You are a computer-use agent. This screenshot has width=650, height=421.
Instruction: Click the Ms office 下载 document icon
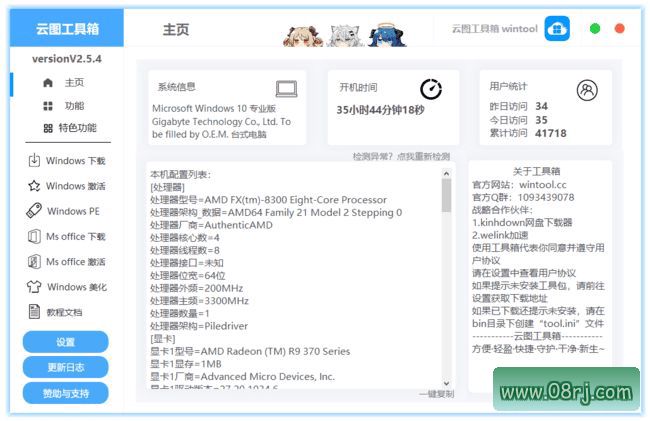tap(34, 237)
